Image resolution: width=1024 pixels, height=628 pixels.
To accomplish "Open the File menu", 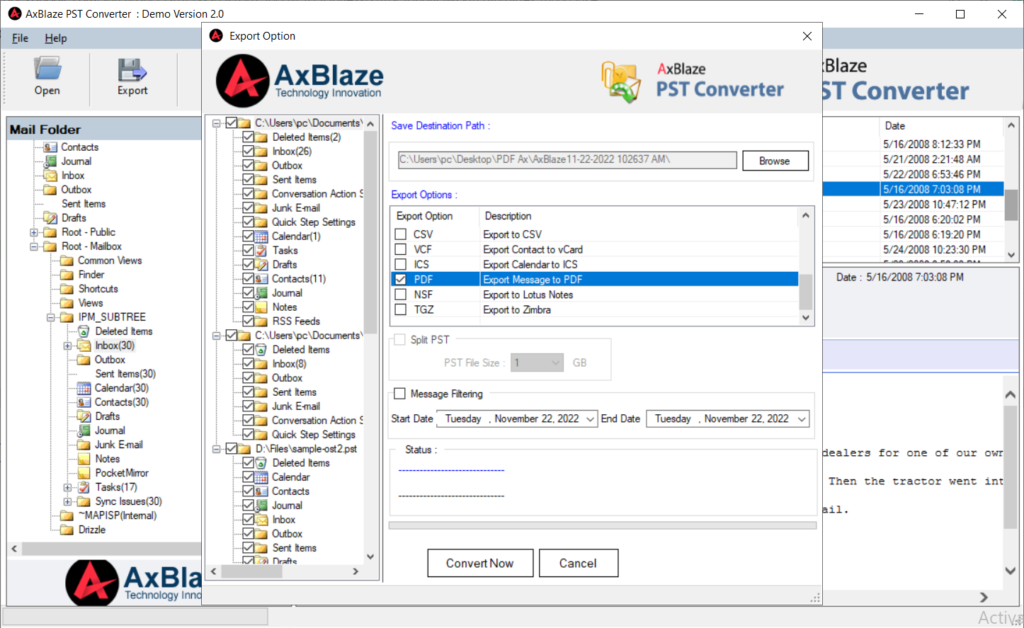I will coord(19,38).
